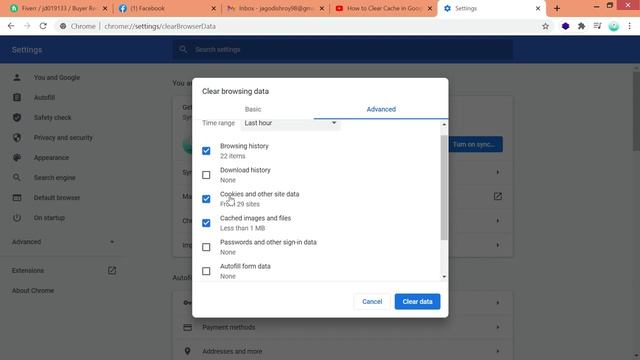The image size is (640, 360).
Task: Click the Turn on sync button
Action: 476,144
